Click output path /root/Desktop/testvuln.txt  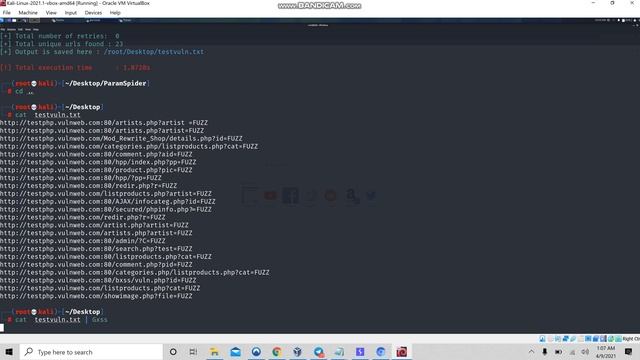pyautogui.click(x=153, y=52)
